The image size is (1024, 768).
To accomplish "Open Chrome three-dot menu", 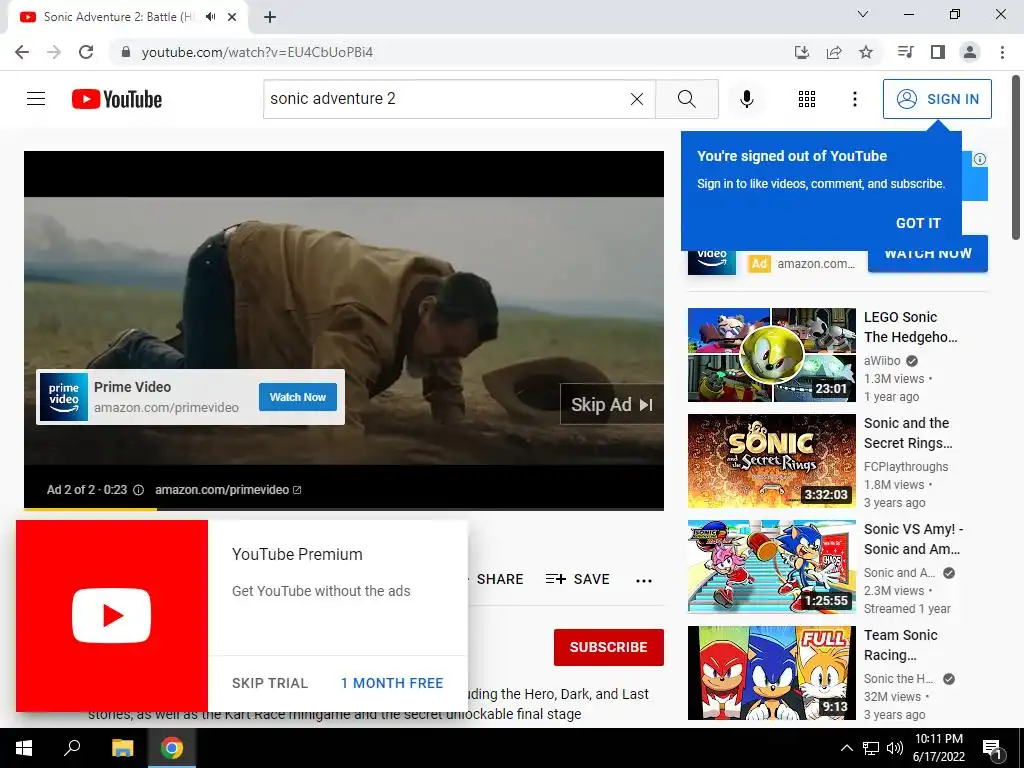I will [1002, 52].
